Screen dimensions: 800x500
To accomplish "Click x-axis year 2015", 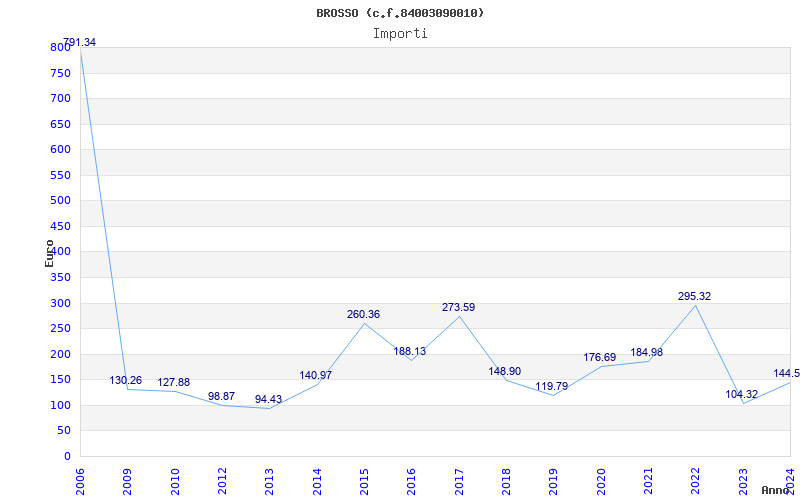I will click(364, 482).
